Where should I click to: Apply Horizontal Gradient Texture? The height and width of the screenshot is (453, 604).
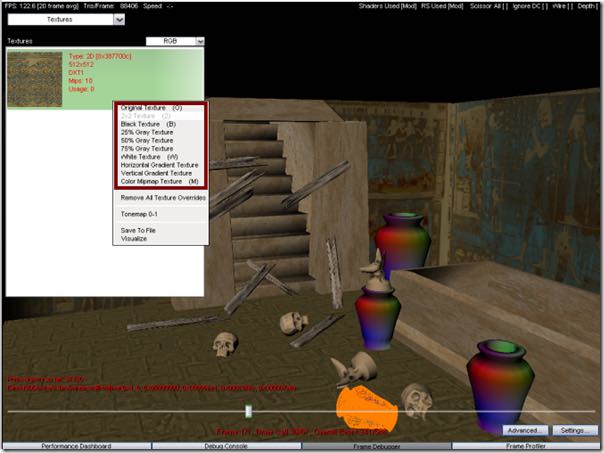point(156,165)
